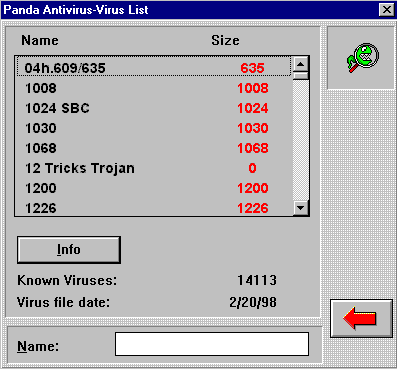Select the 1068 virus entry

coord(154,148)
